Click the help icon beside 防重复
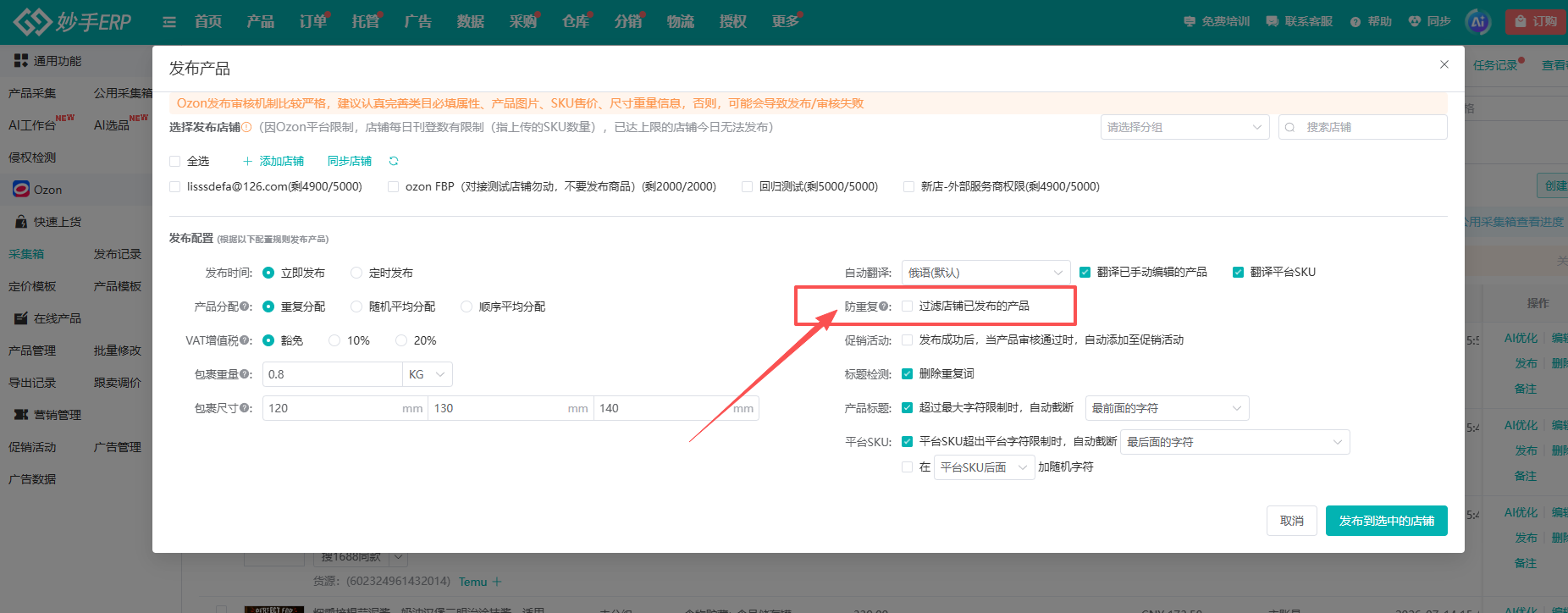Image resolution: width=1568 pixels, height=613 pixels. (x=884, y=306)
